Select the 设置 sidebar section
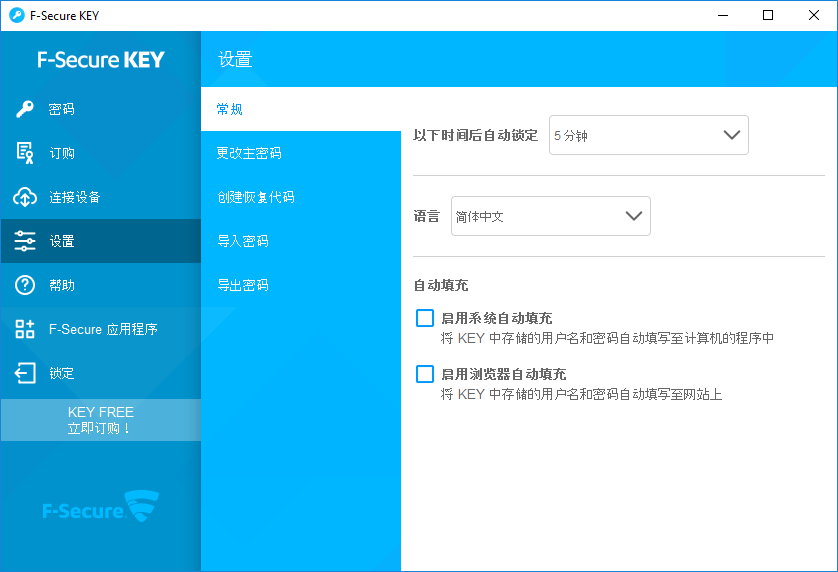The height and width of the screenshot is (572, 838). click(x=101, y=241)
